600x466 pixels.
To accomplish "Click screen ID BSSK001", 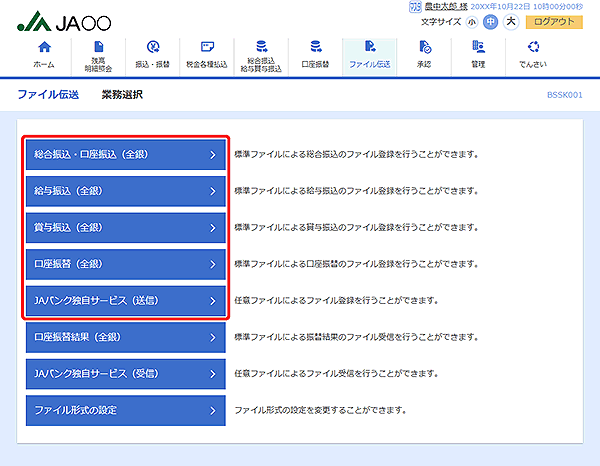I will tap(564, 95).
